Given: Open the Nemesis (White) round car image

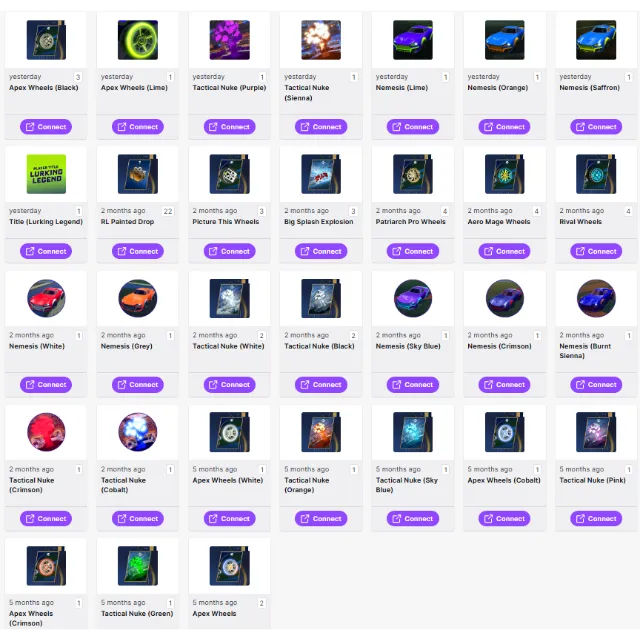Looking at the screenshot, I should coord(46,298).
